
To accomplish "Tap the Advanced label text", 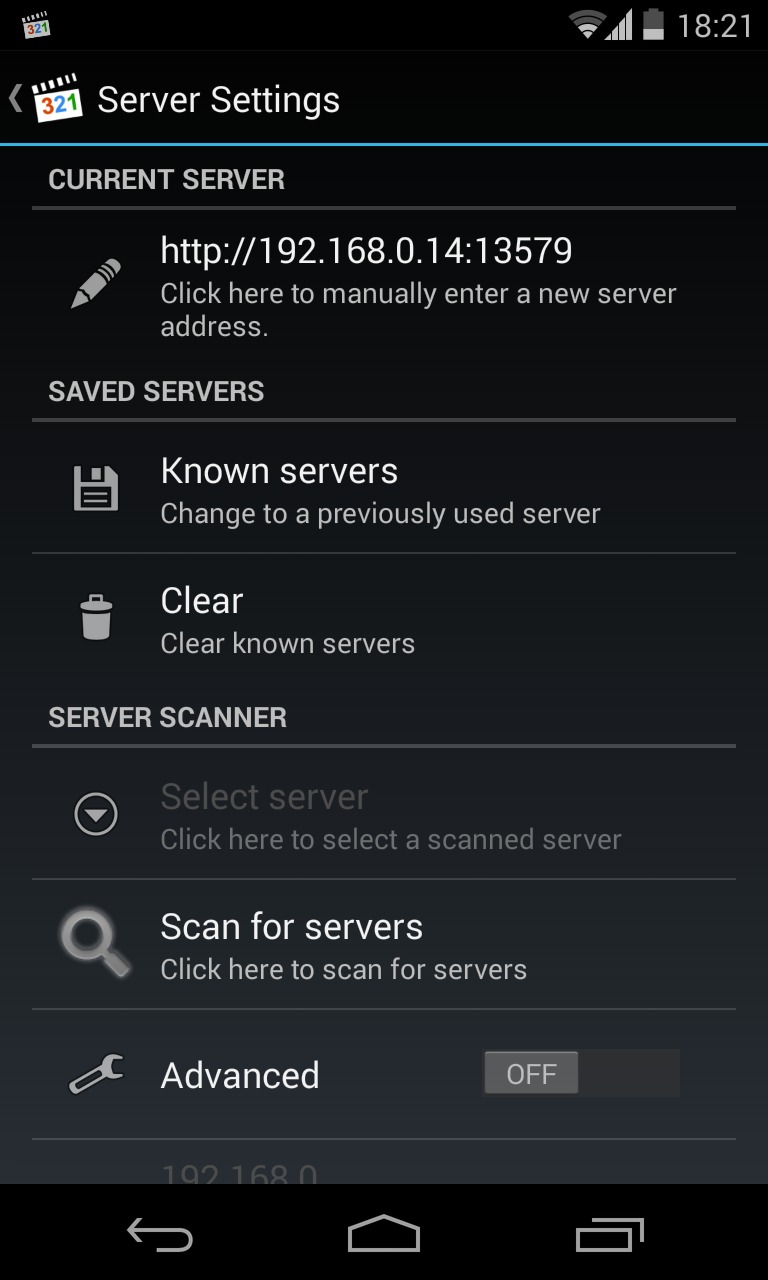I will (x=240, y=1075).
